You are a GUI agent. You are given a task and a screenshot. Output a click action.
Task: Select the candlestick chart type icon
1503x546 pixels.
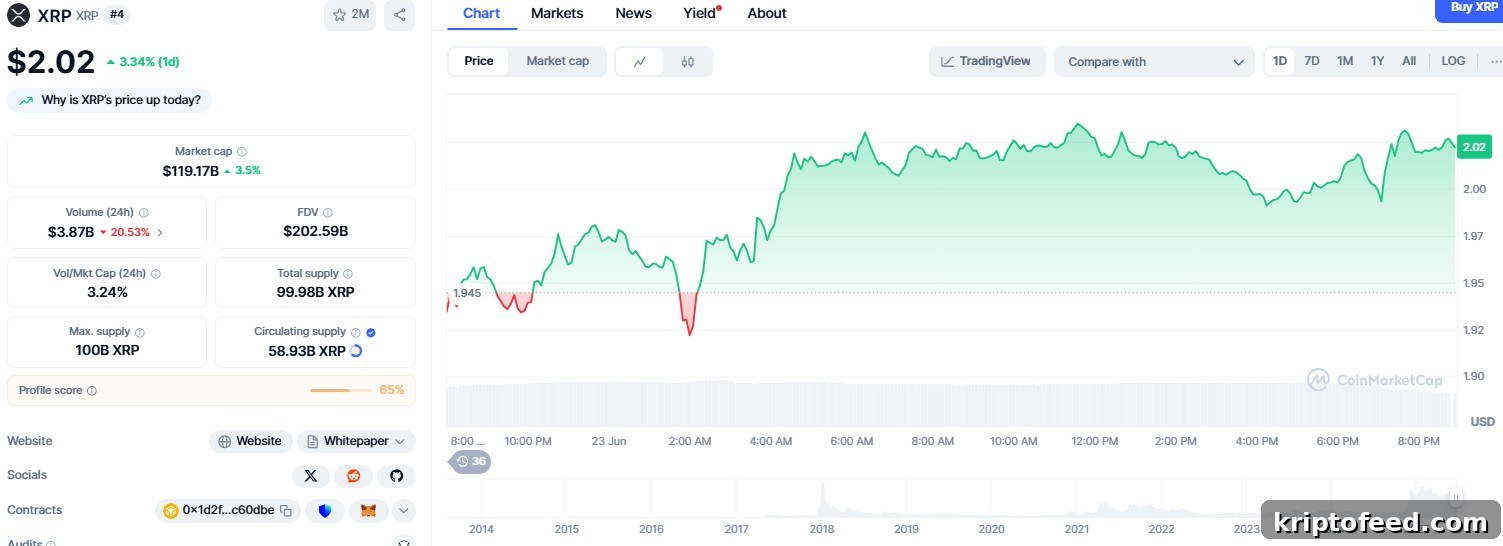point(687,61)
